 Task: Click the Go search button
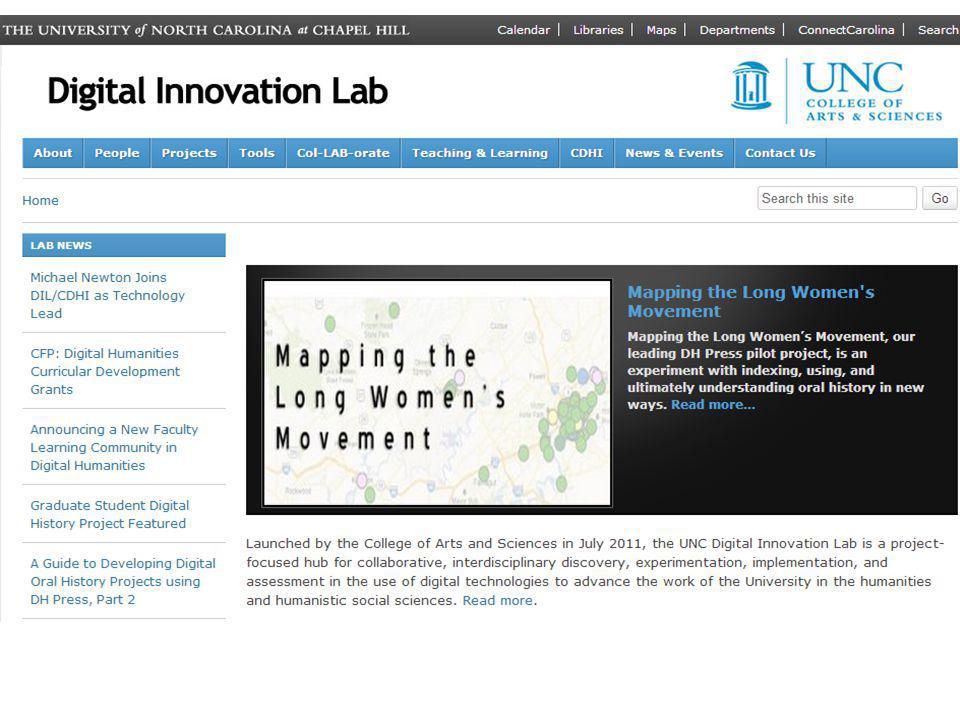pos(940,198)
